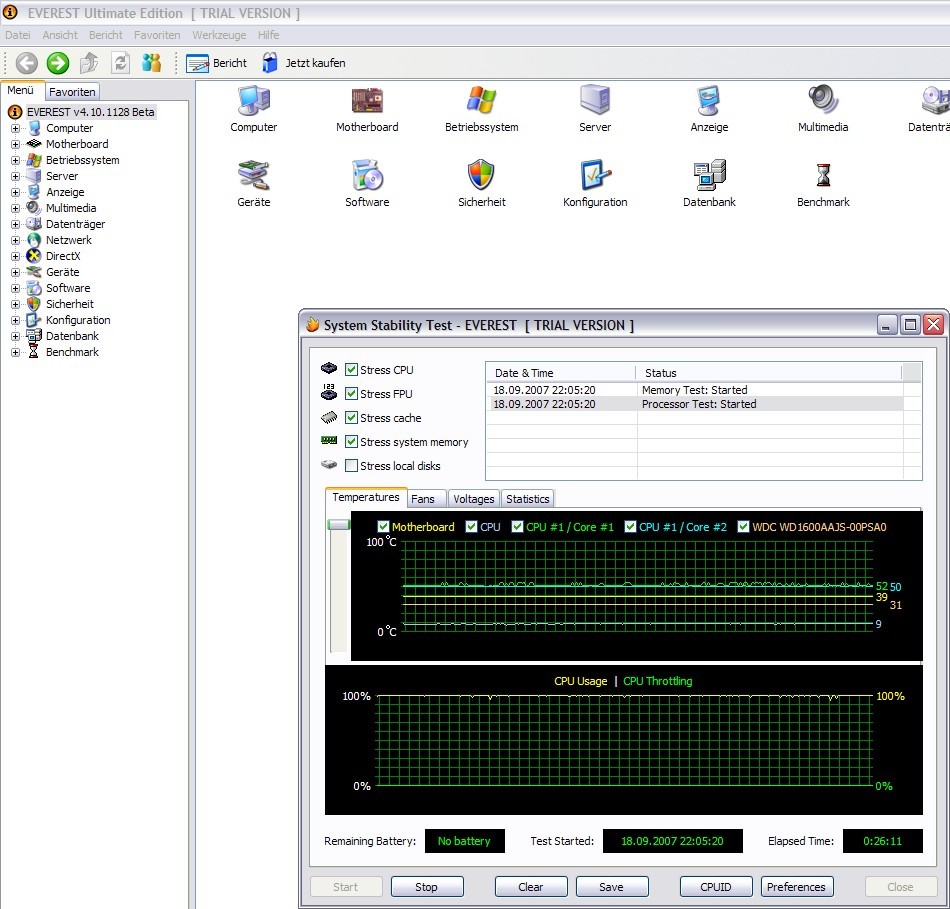Viewport: 950px width, 909px height.
Task: Open the Benchmark hourglass icon in main pane
Action: (x=823, y=175)
